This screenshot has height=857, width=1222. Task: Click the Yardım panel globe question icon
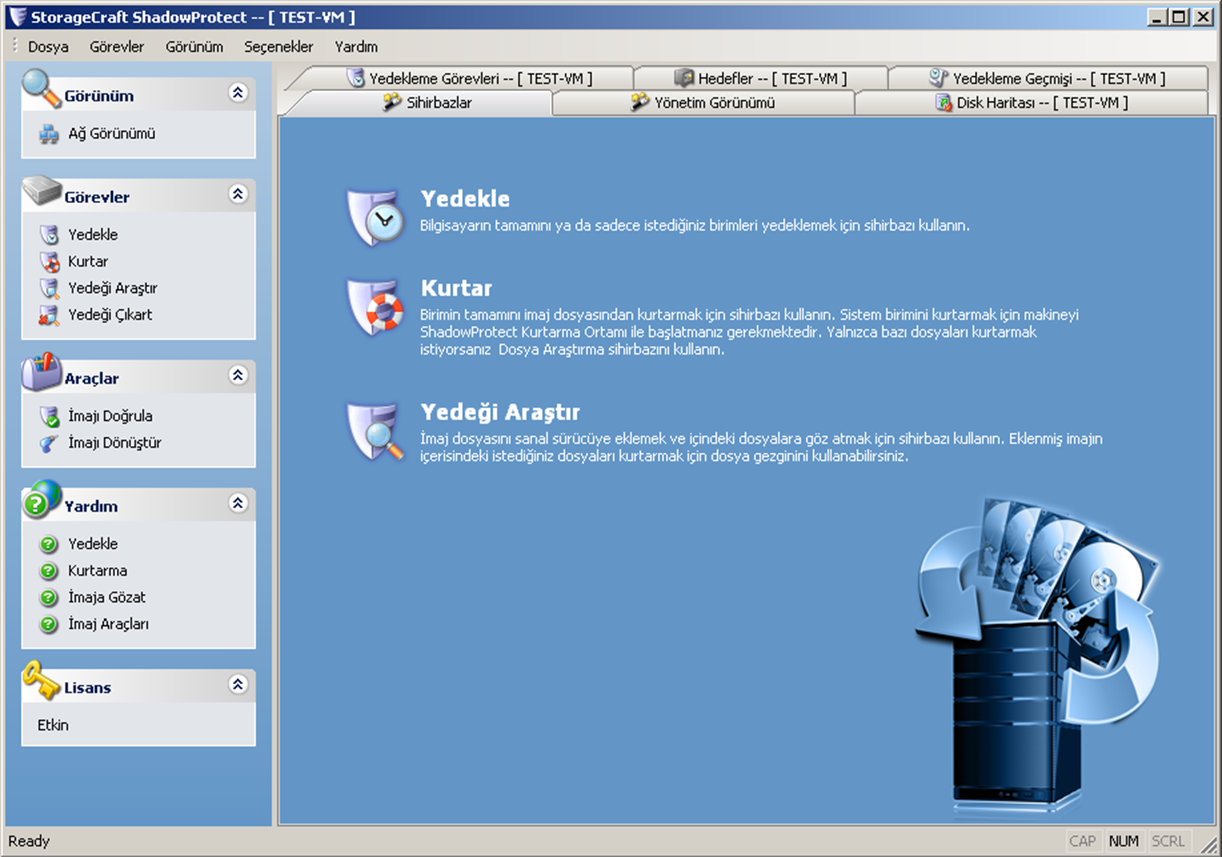(x=42, y=499)
